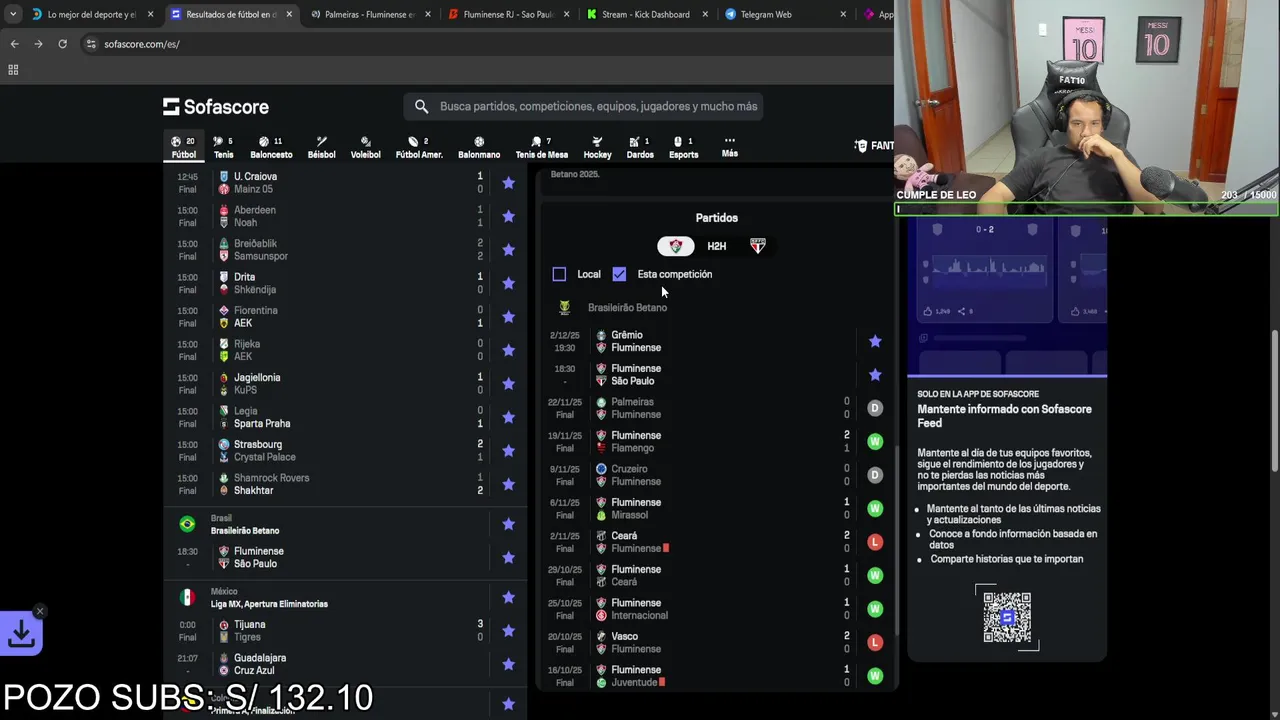Open the Fantasy link in header
The height and width of the screenshot is (720, 1280).
[875, 146]
